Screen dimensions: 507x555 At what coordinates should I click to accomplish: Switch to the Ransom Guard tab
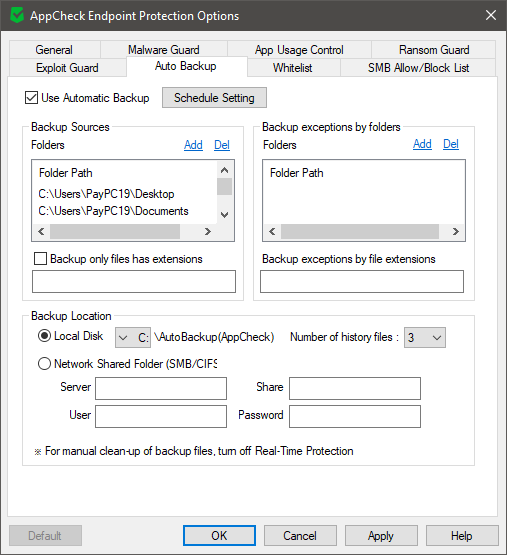click(x=434, y=50)
